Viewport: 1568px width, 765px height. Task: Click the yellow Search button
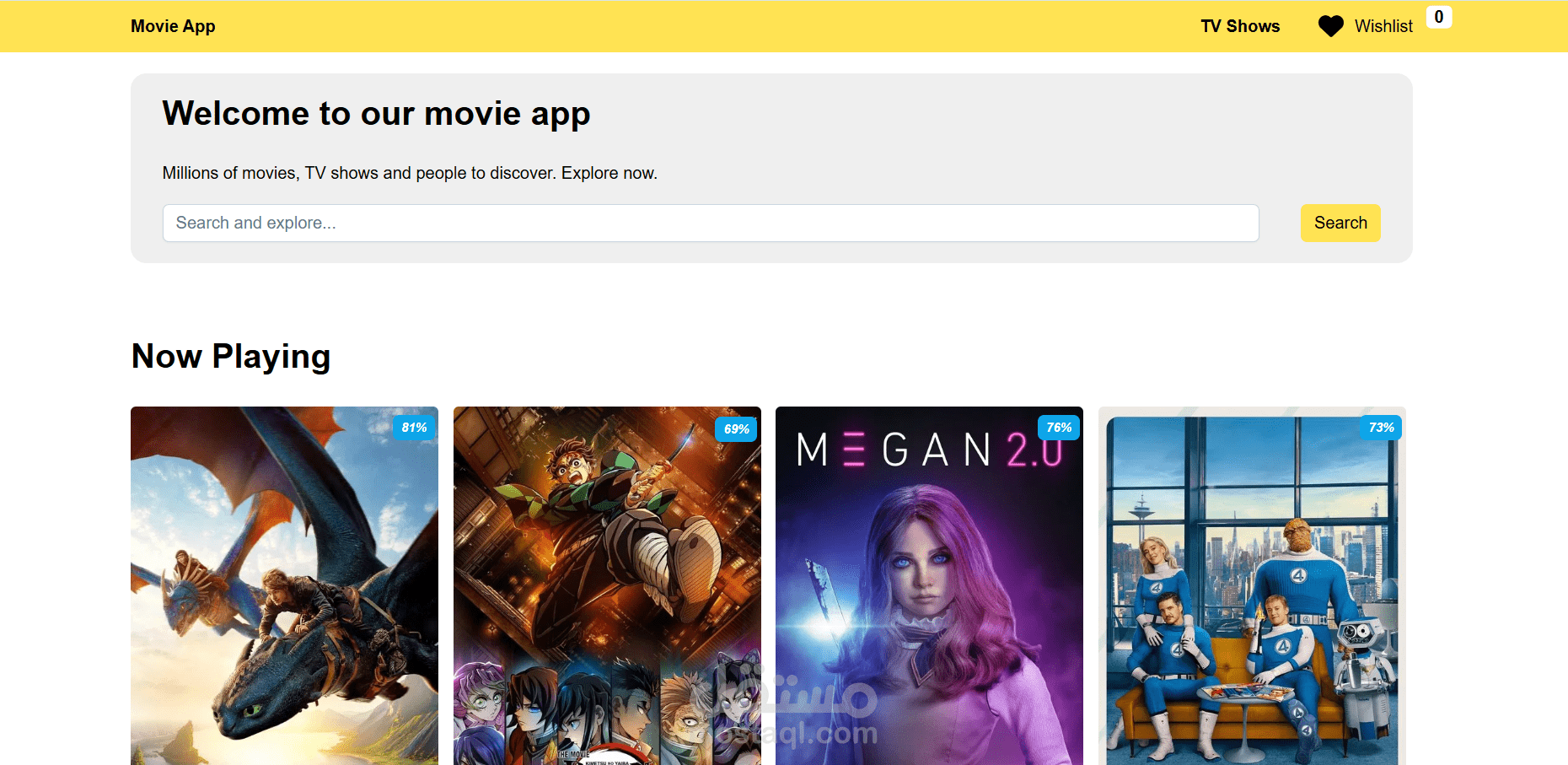point(1340,223)
